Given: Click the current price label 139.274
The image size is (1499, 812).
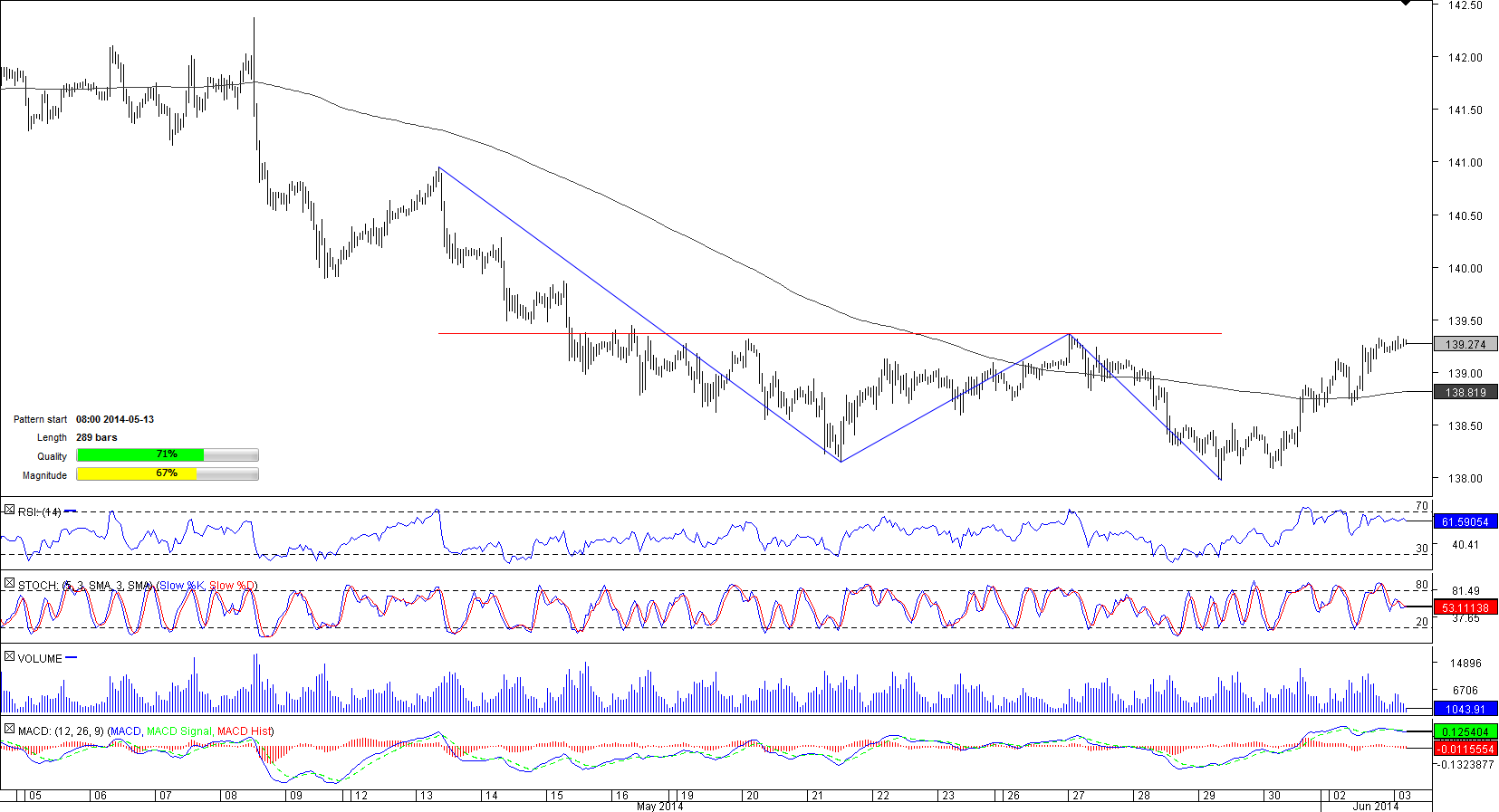Looking at the screenshot, I should (1465, 344).
